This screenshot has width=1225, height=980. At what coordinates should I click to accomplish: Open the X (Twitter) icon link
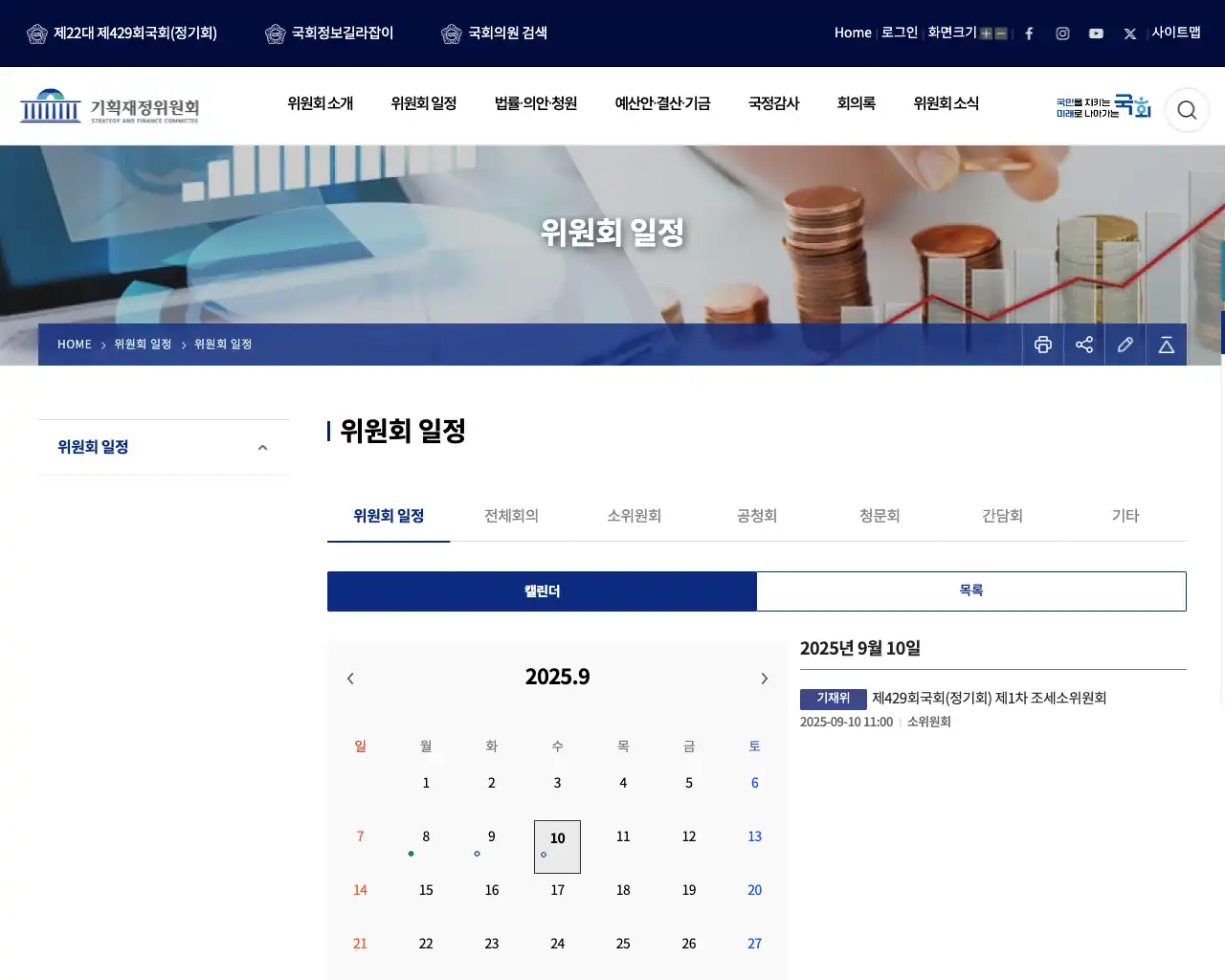(1129, 33)
